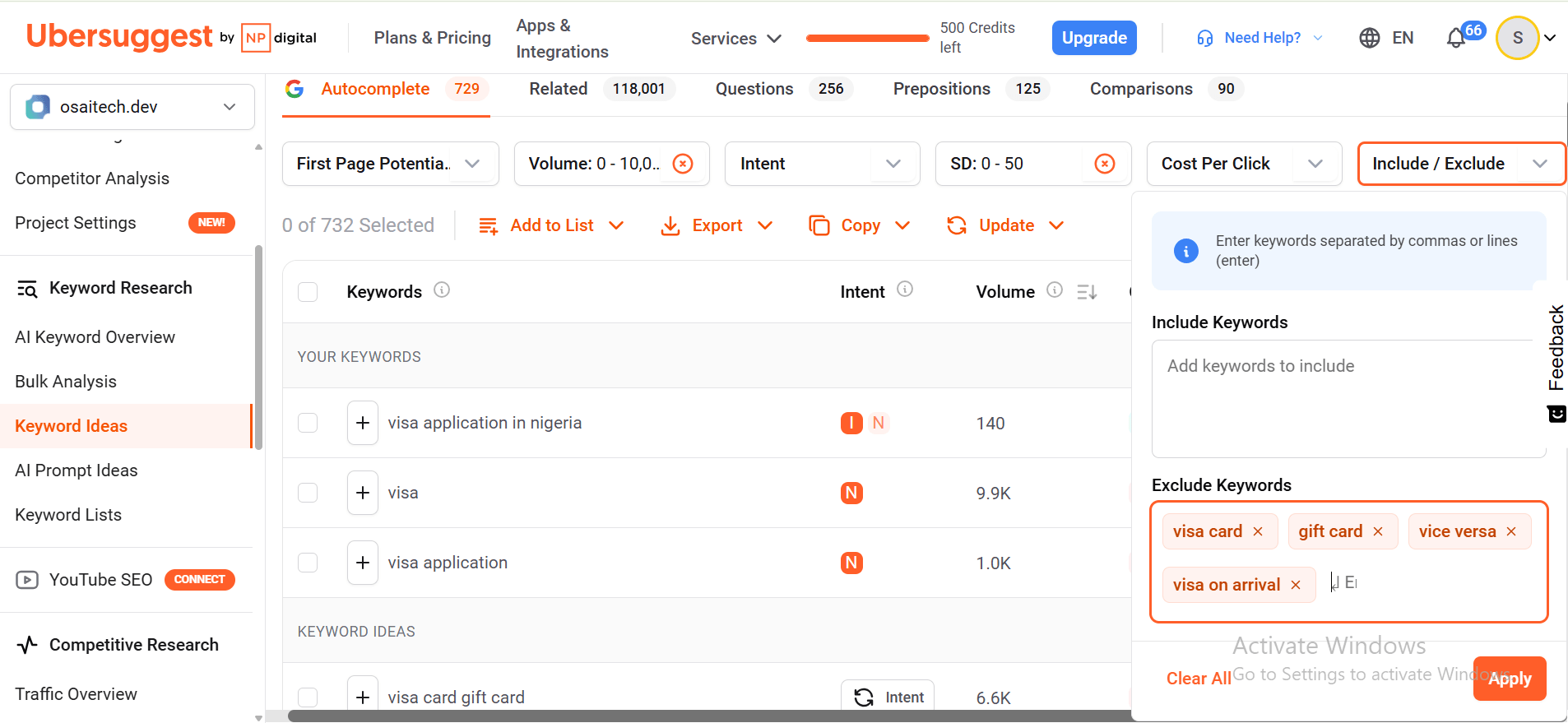
Task: Click the Keyword Research search icon
Action: tap(27, 289)
